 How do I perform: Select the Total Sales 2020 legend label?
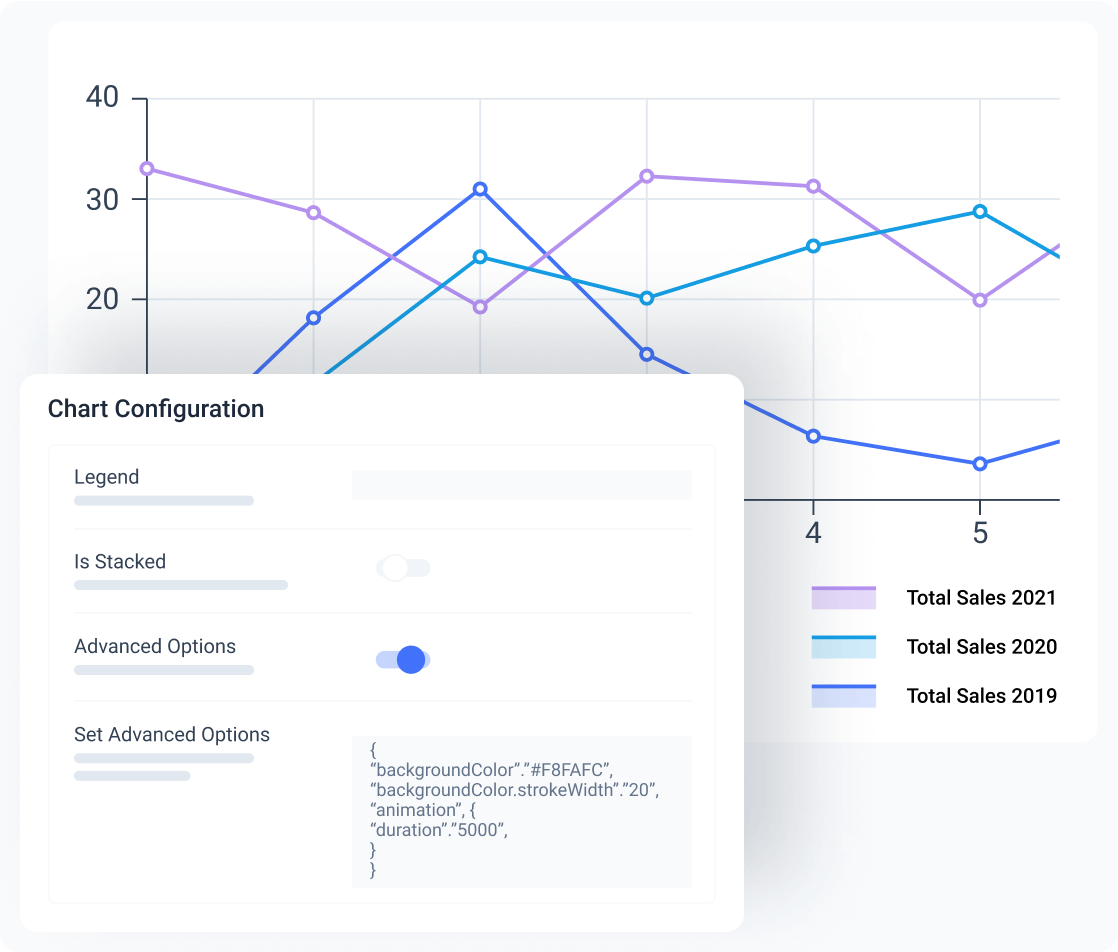(981, 647)
